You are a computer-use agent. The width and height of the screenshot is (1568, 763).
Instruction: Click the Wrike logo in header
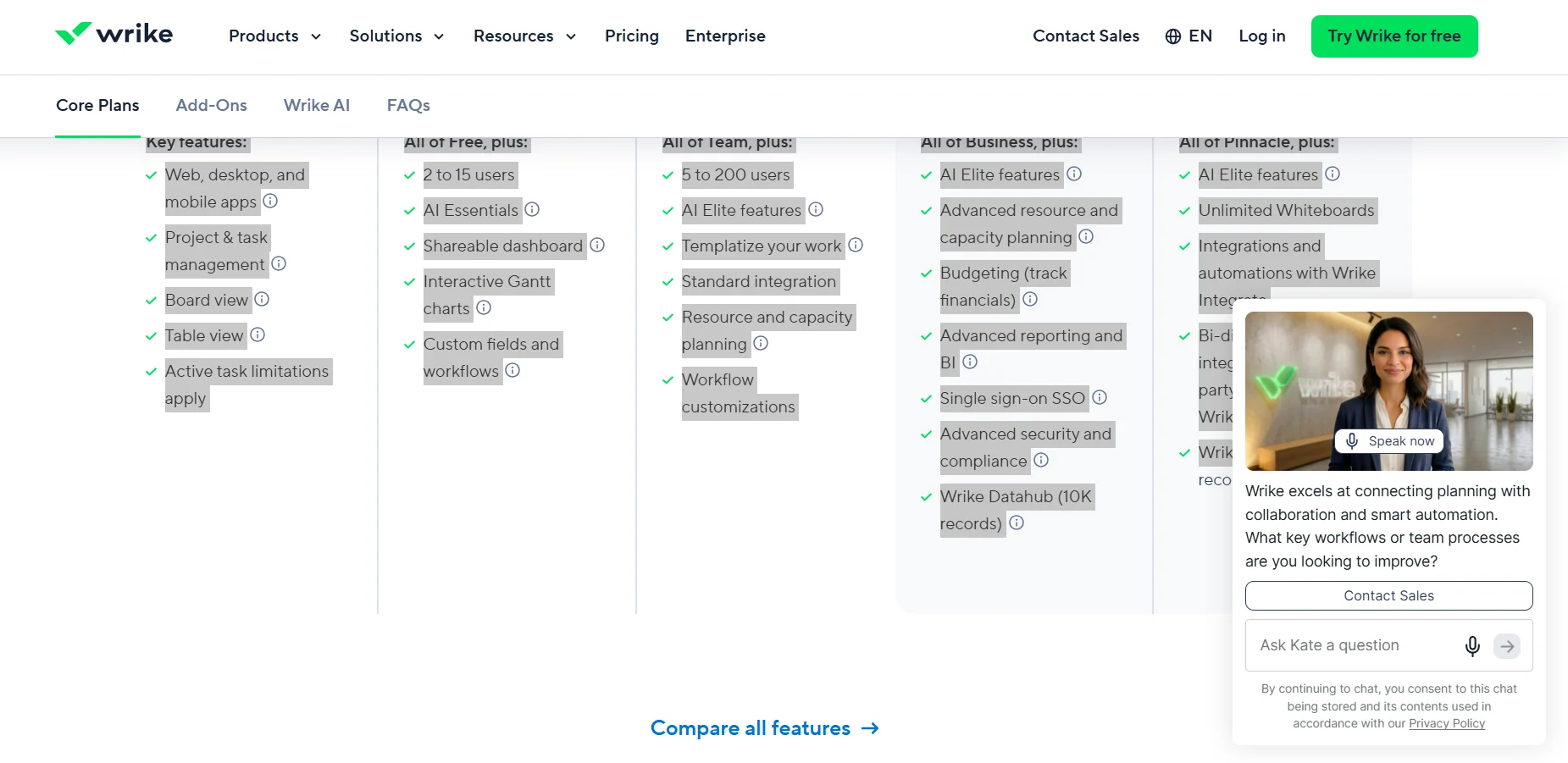point(114,34)
